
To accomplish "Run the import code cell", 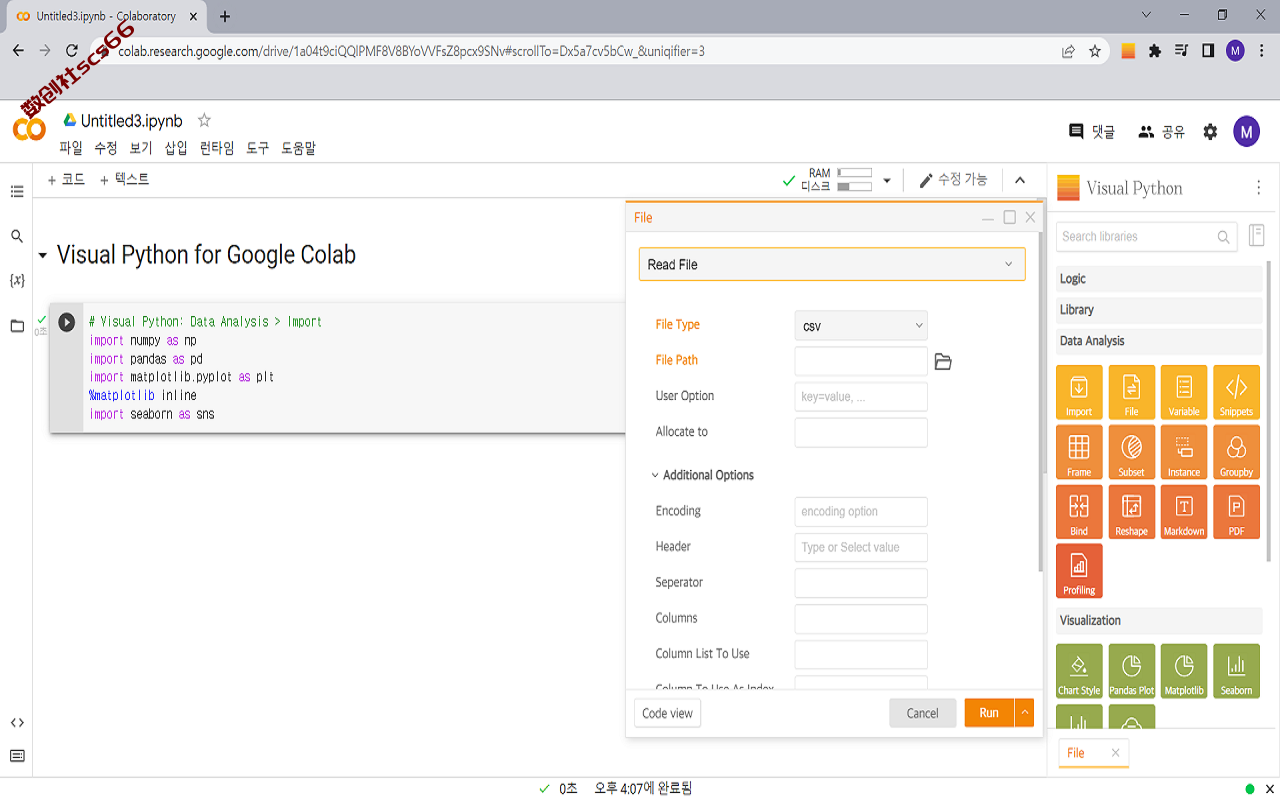I will [x=66, y=322].
